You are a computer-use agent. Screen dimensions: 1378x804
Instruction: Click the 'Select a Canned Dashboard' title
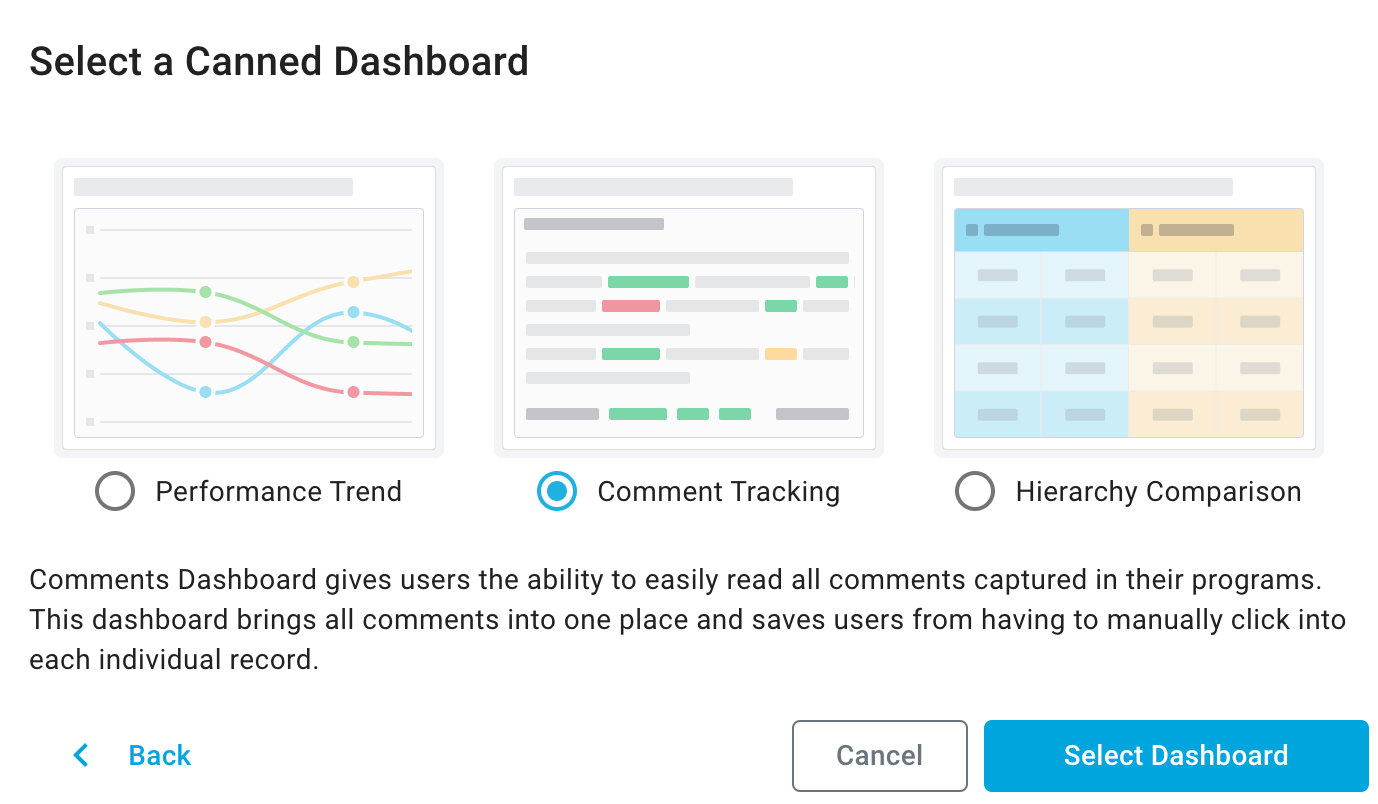point(279,62)
